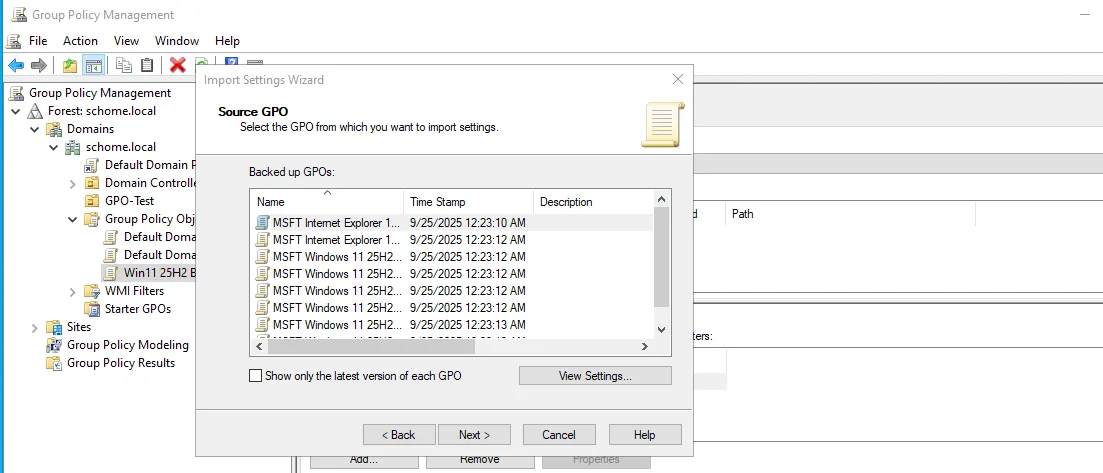
Task: Open the File menu
Action: pos(38,41)
